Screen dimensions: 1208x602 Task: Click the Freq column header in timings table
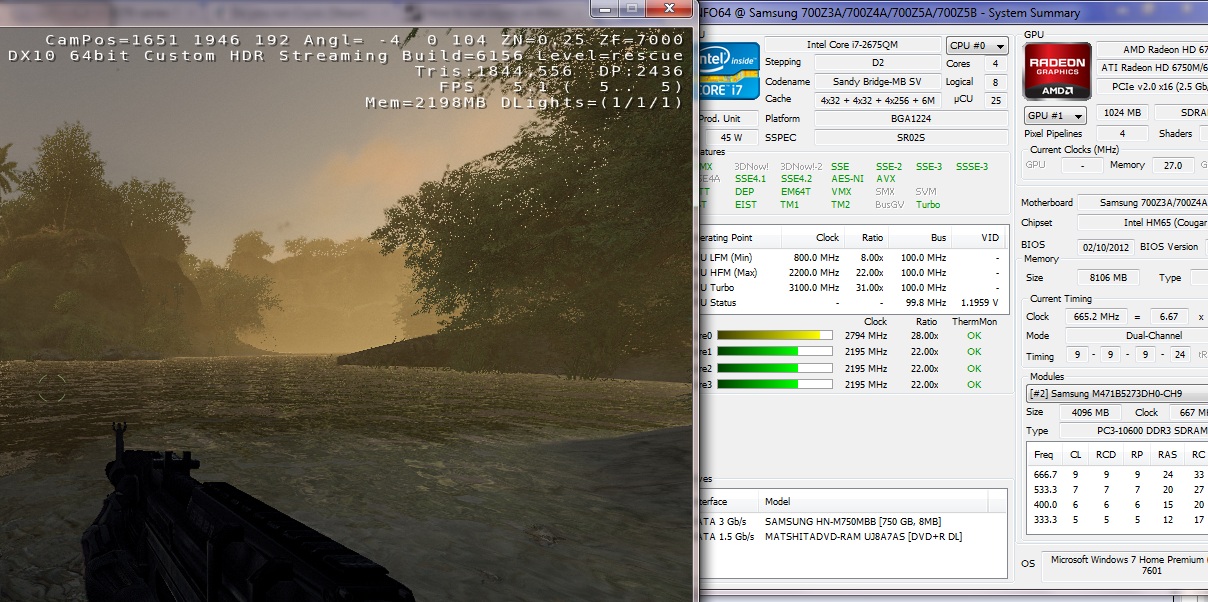coord(1044,454)
